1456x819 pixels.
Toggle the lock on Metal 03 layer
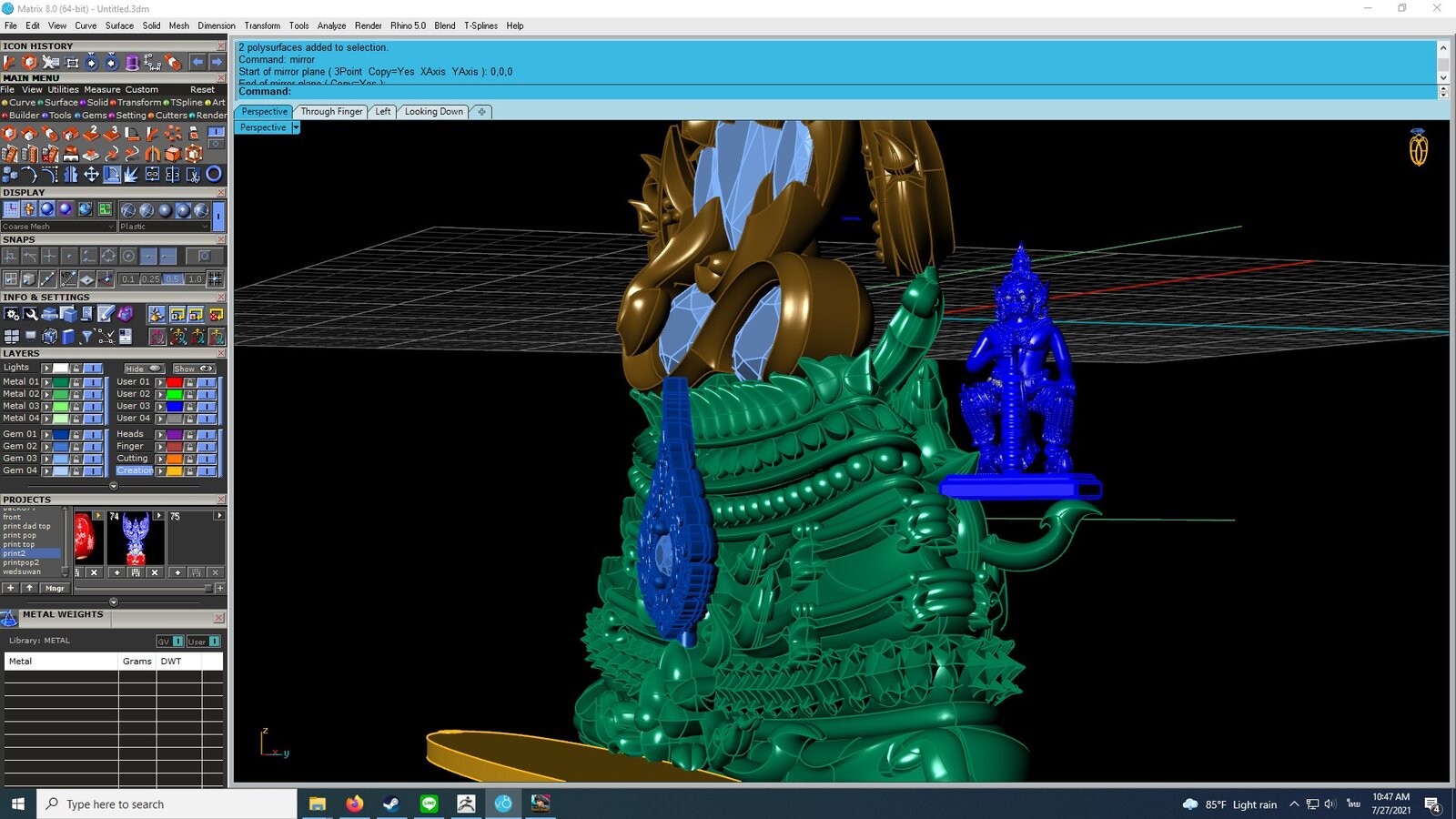76,406
